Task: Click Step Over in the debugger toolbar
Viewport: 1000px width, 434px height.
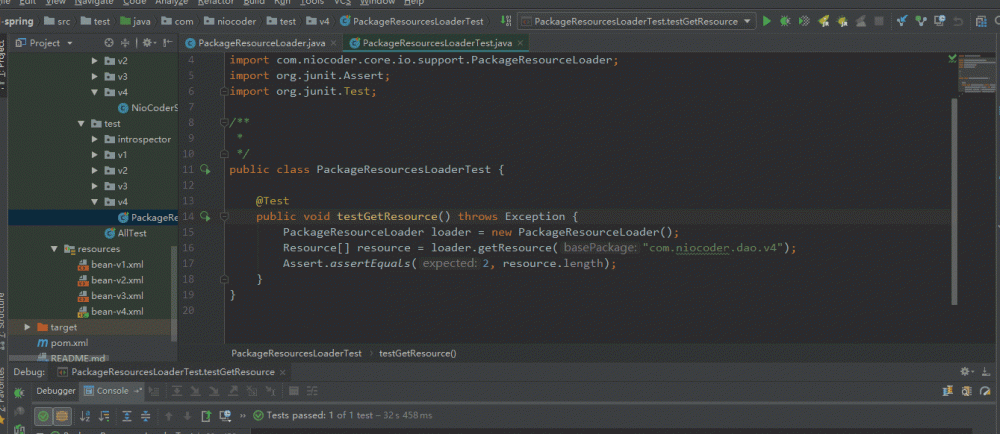Action: tap(178, 391)
